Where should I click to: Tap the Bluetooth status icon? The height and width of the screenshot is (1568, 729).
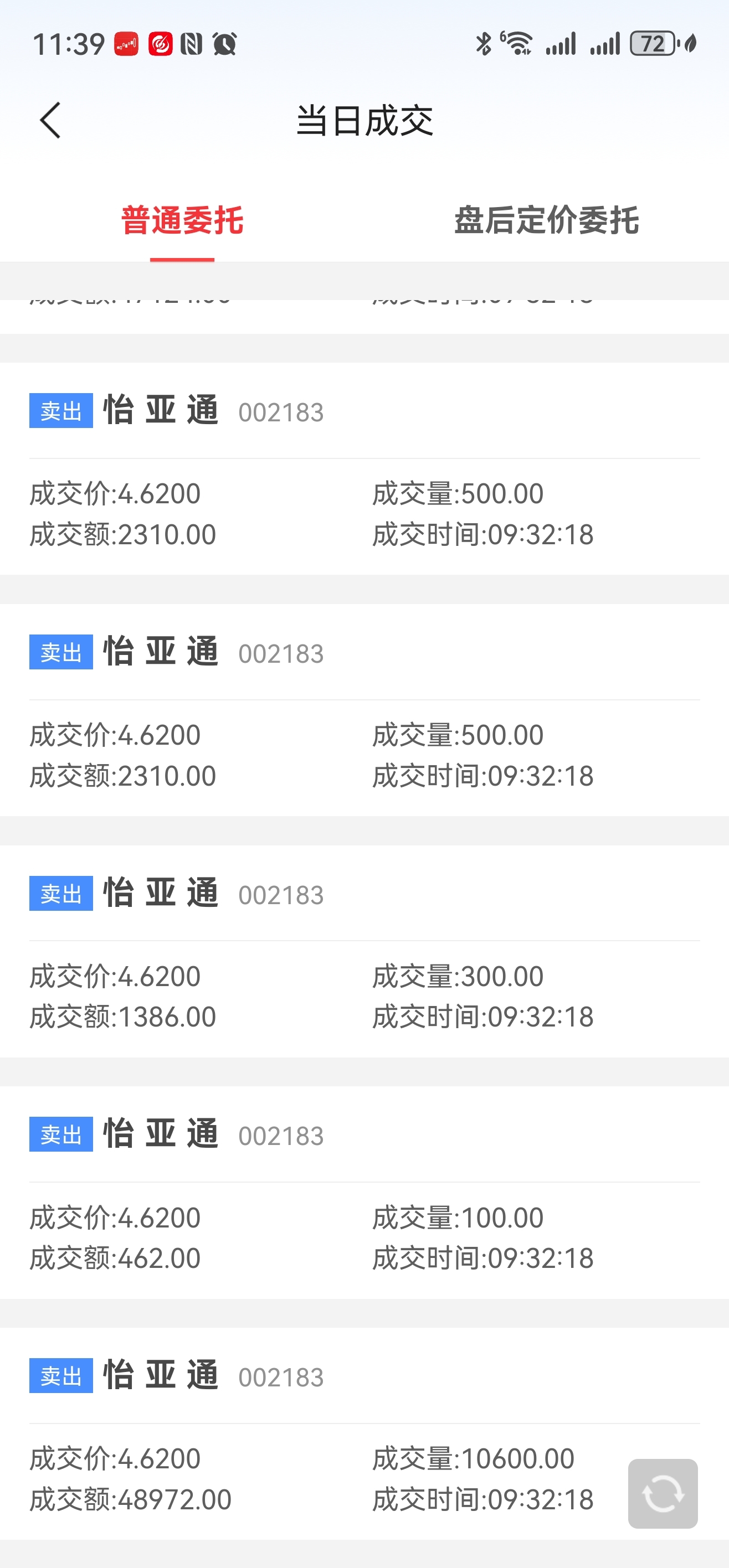[484, 44]
